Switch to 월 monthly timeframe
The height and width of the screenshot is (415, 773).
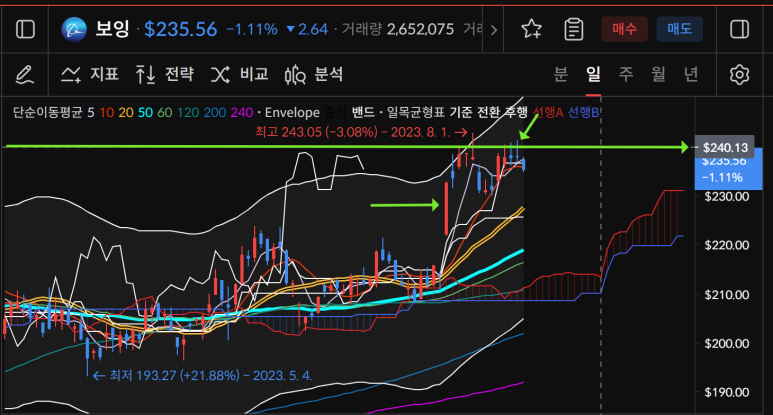coord(658,74)
